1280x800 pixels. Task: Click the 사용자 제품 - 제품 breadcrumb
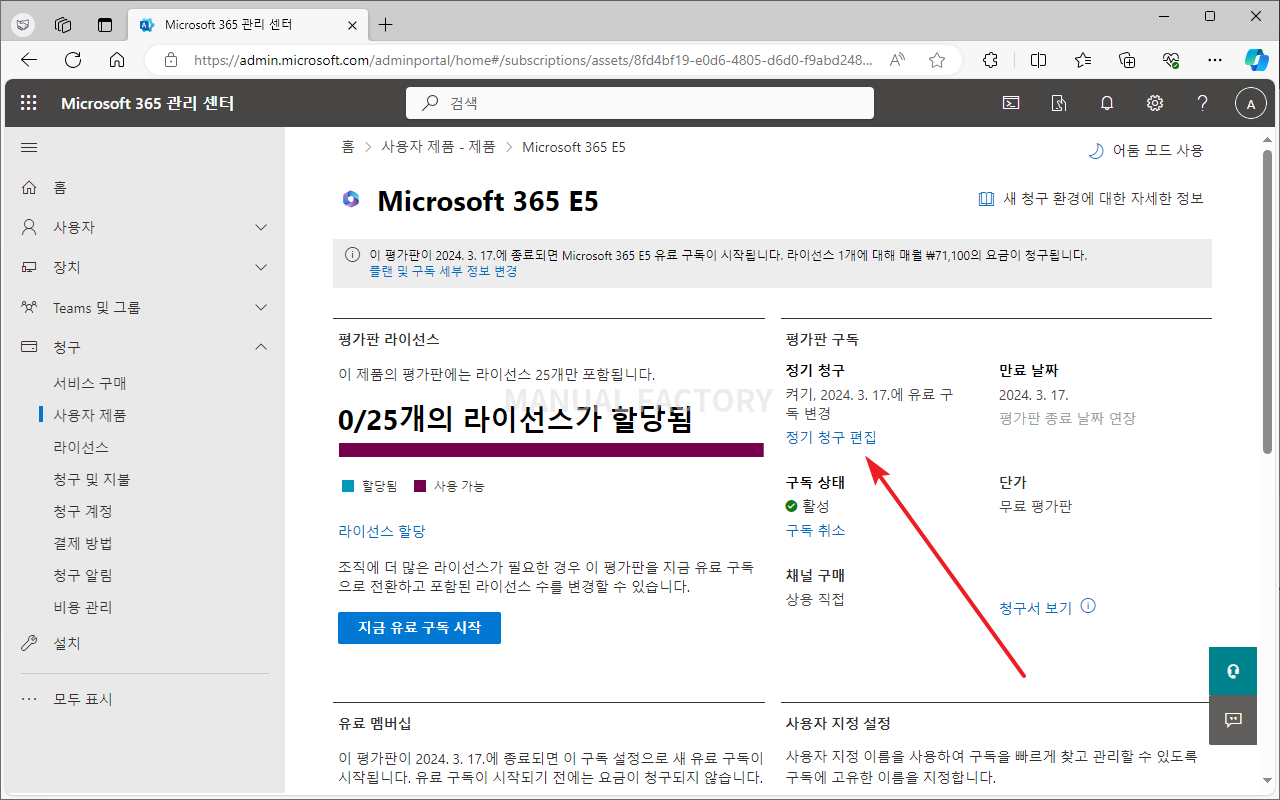[x=438, y=147]
